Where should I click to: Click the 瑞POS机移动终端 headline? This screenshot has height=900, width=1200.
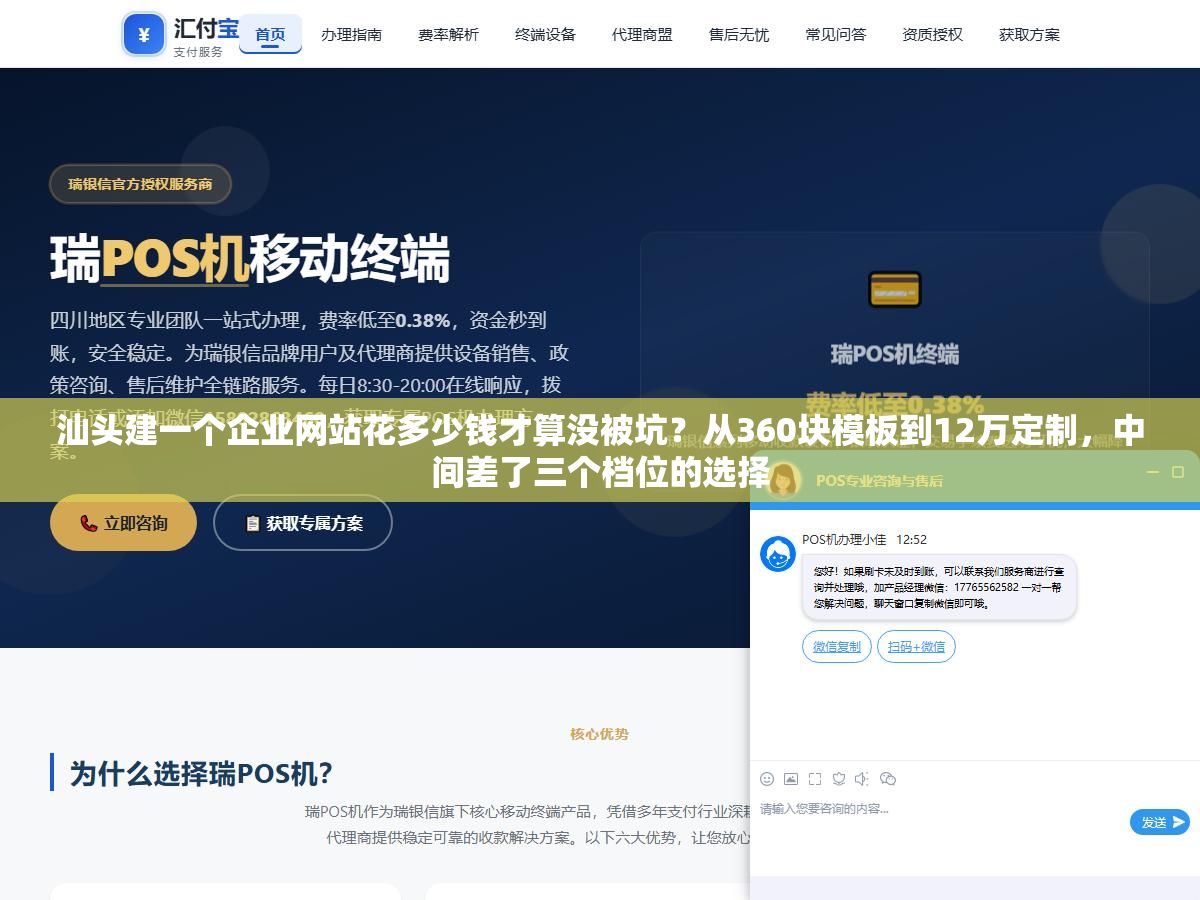pyautogui.click(x=250, y=259)
